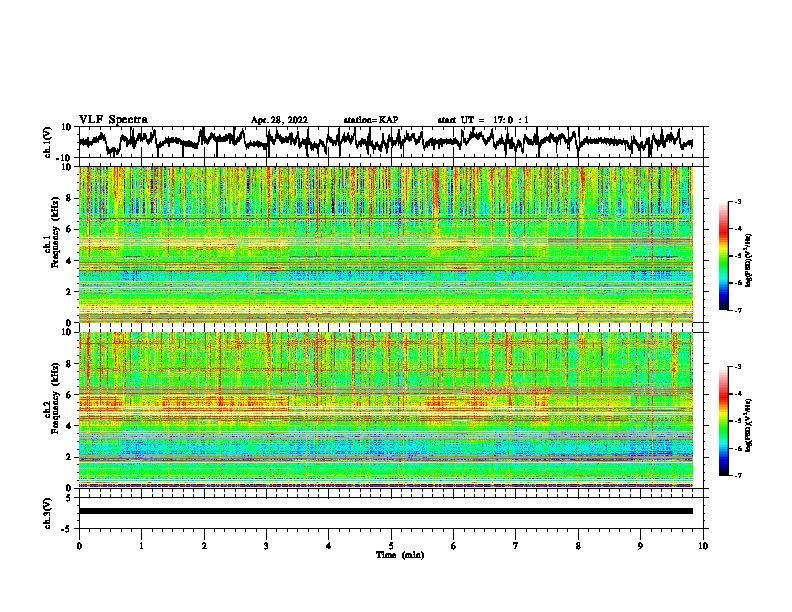Click the ch.1 voltage waveform trace panel
This screenshot has width=792, height=612.
(x=393, y=142)
